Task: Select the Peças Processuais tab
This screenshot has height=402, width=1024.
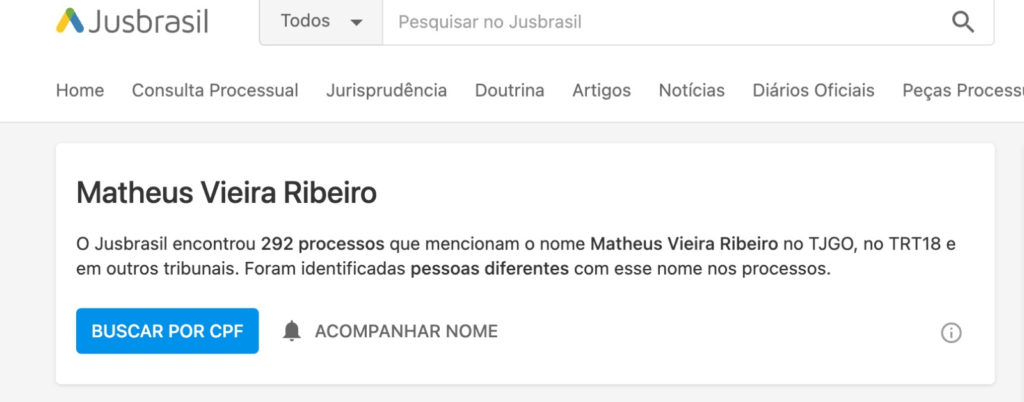Action: tap(963, 90)
